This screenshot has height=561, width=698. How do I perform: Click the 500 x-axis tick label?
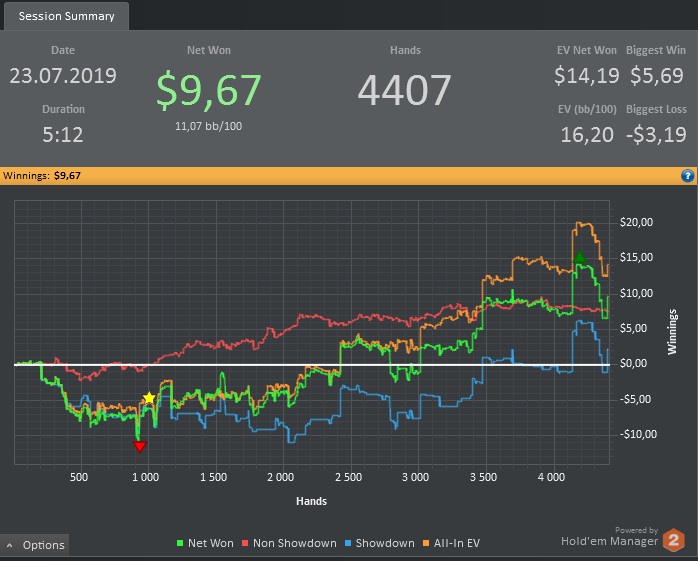coord(79,477)
